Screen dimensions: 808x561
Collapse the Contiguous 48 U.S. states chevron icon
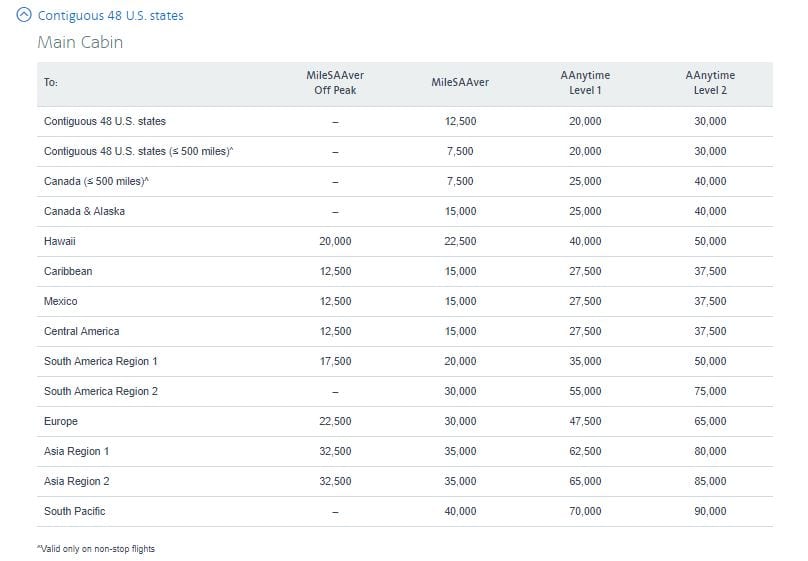pos(24,15)
